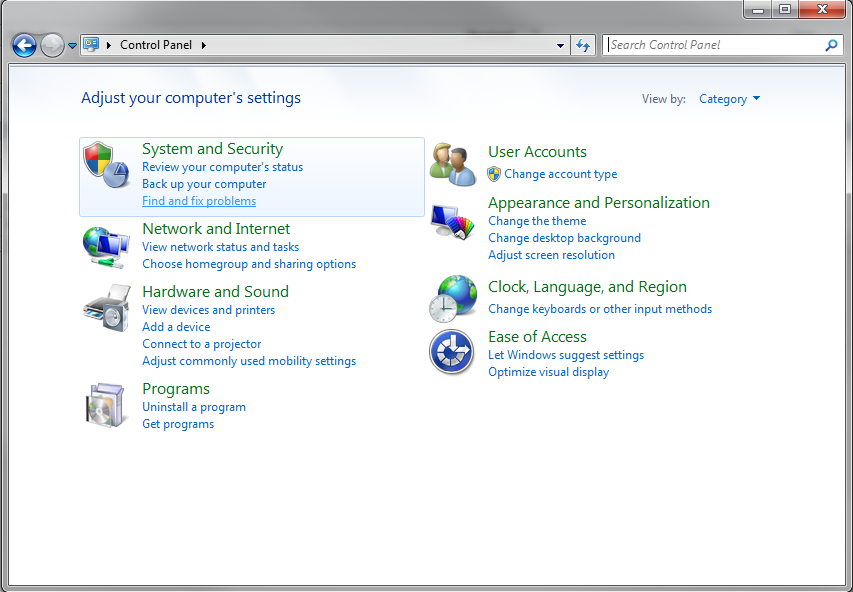This screenshot has height=592, width=853.
Task: Open the Ease of Access heading
Action: tap(537, 337)
